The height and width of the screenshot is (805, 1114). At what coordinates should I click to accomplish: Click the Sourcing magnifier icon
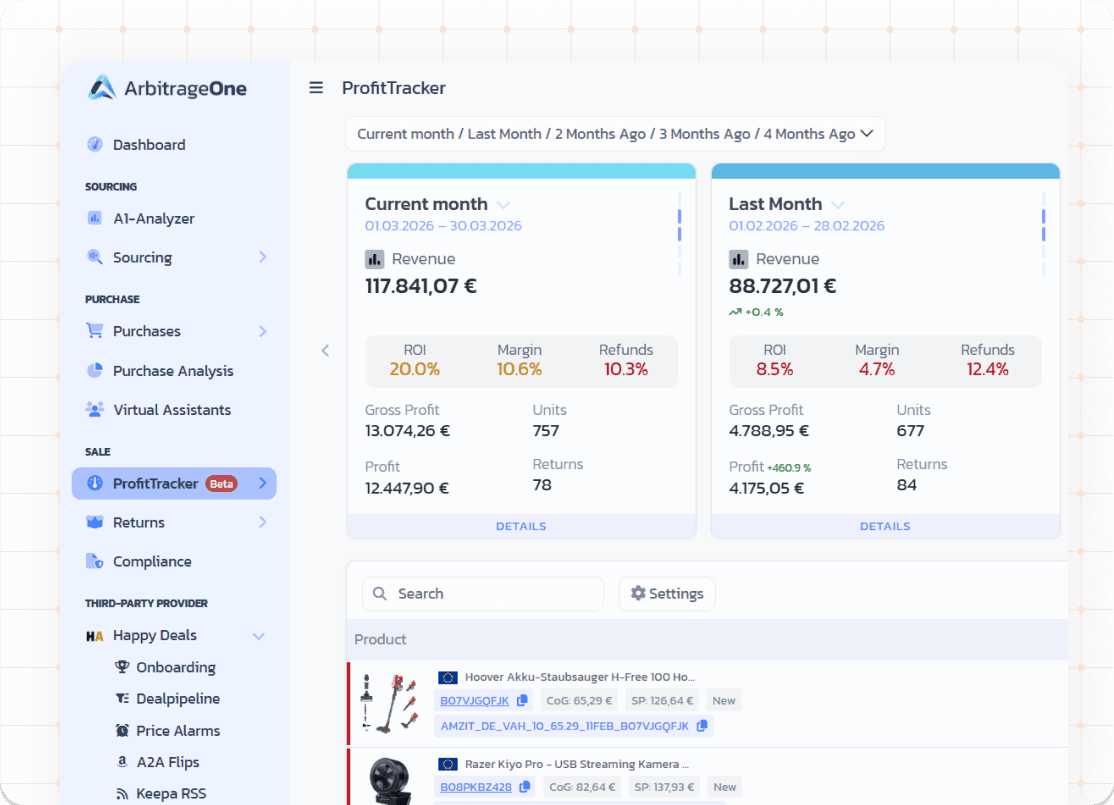tap(94, 256)
